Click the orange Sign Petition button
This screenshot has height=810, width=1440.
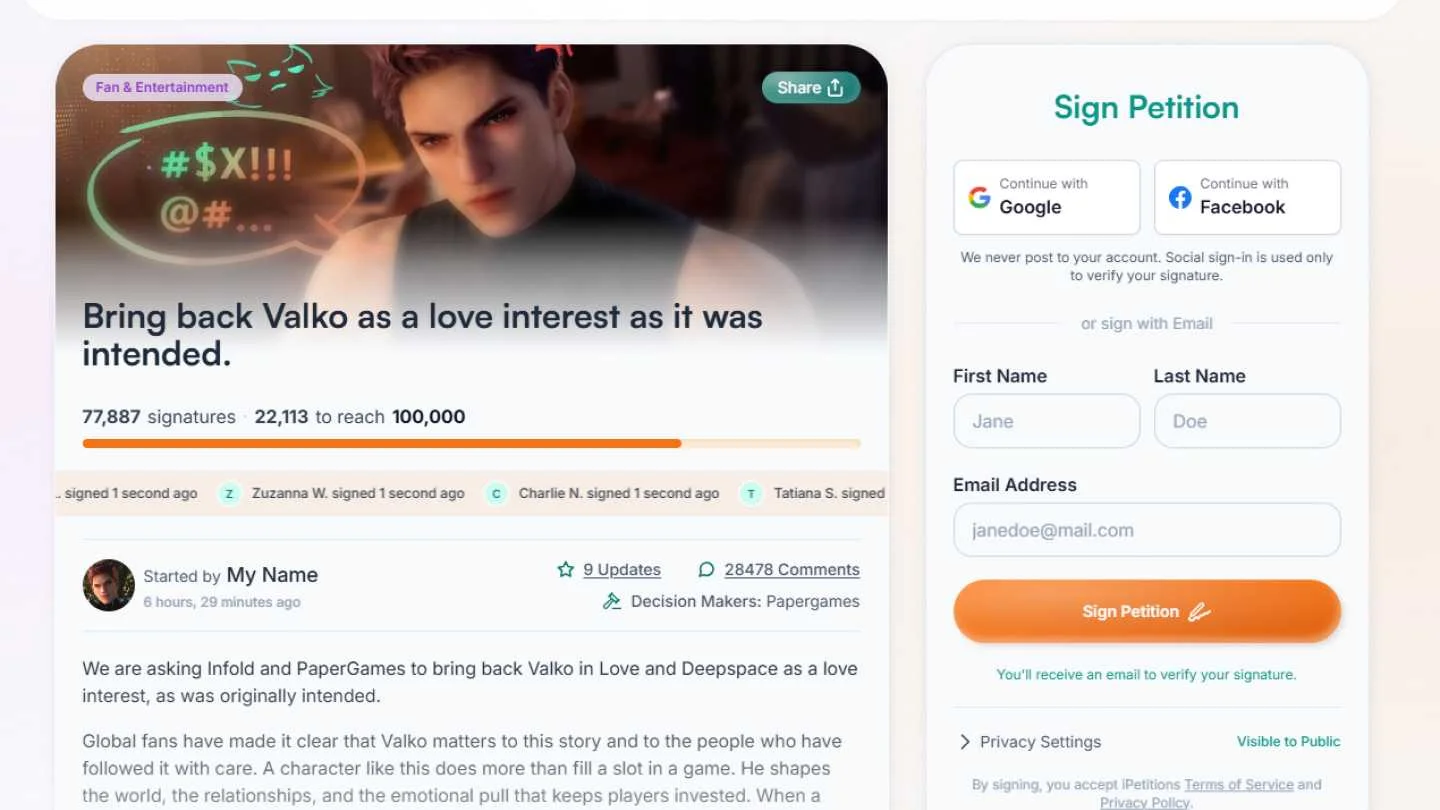(x=1147, y=611)
